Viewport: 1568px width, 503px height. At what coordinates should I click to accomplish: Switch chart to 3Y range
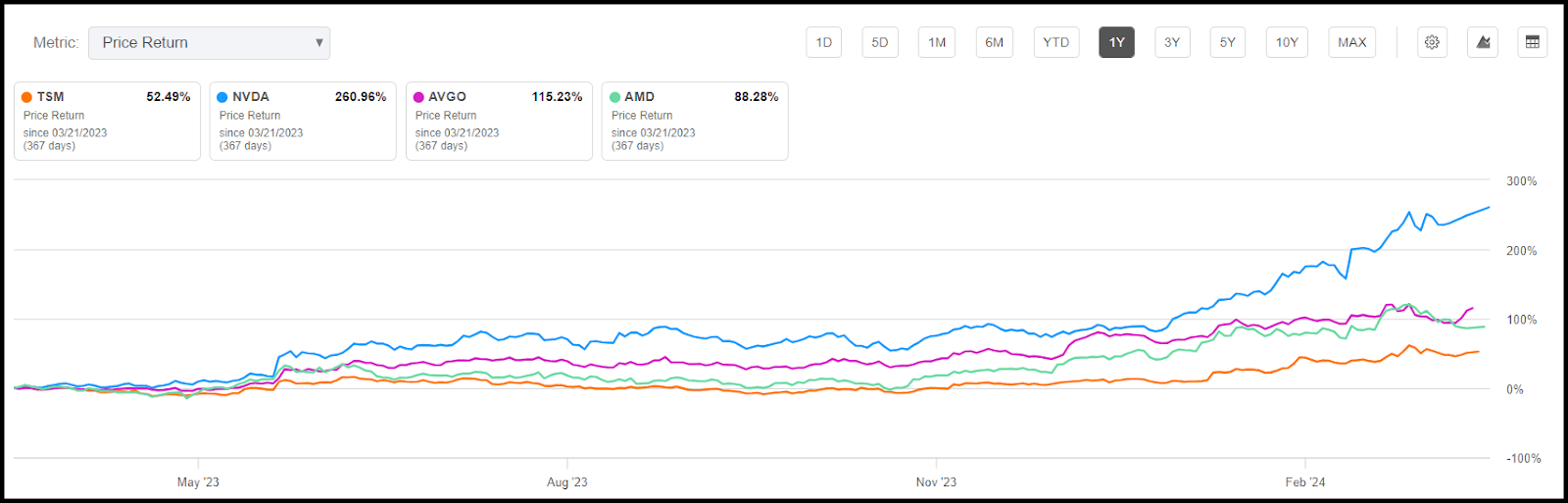(1171, 42)
